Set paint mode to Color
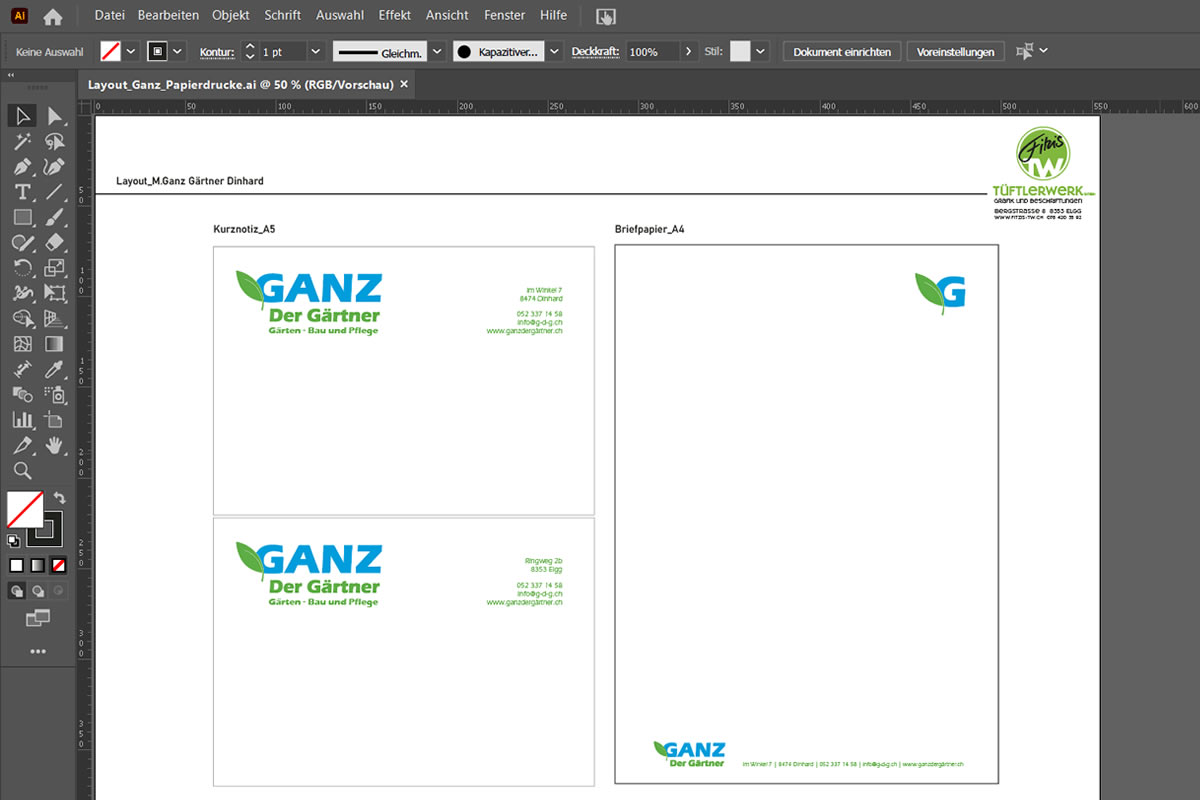Viewport: 1200px width, 800px height. [17, 565]
